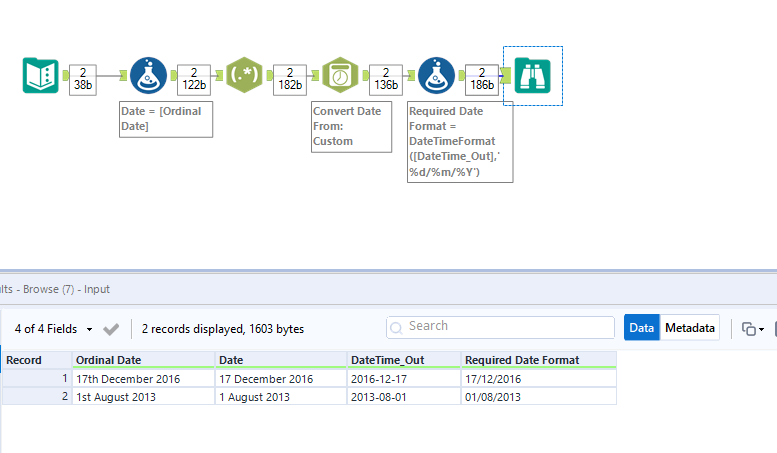
Task: Click the DateTime_Out column header
Action: coord(403,360)
